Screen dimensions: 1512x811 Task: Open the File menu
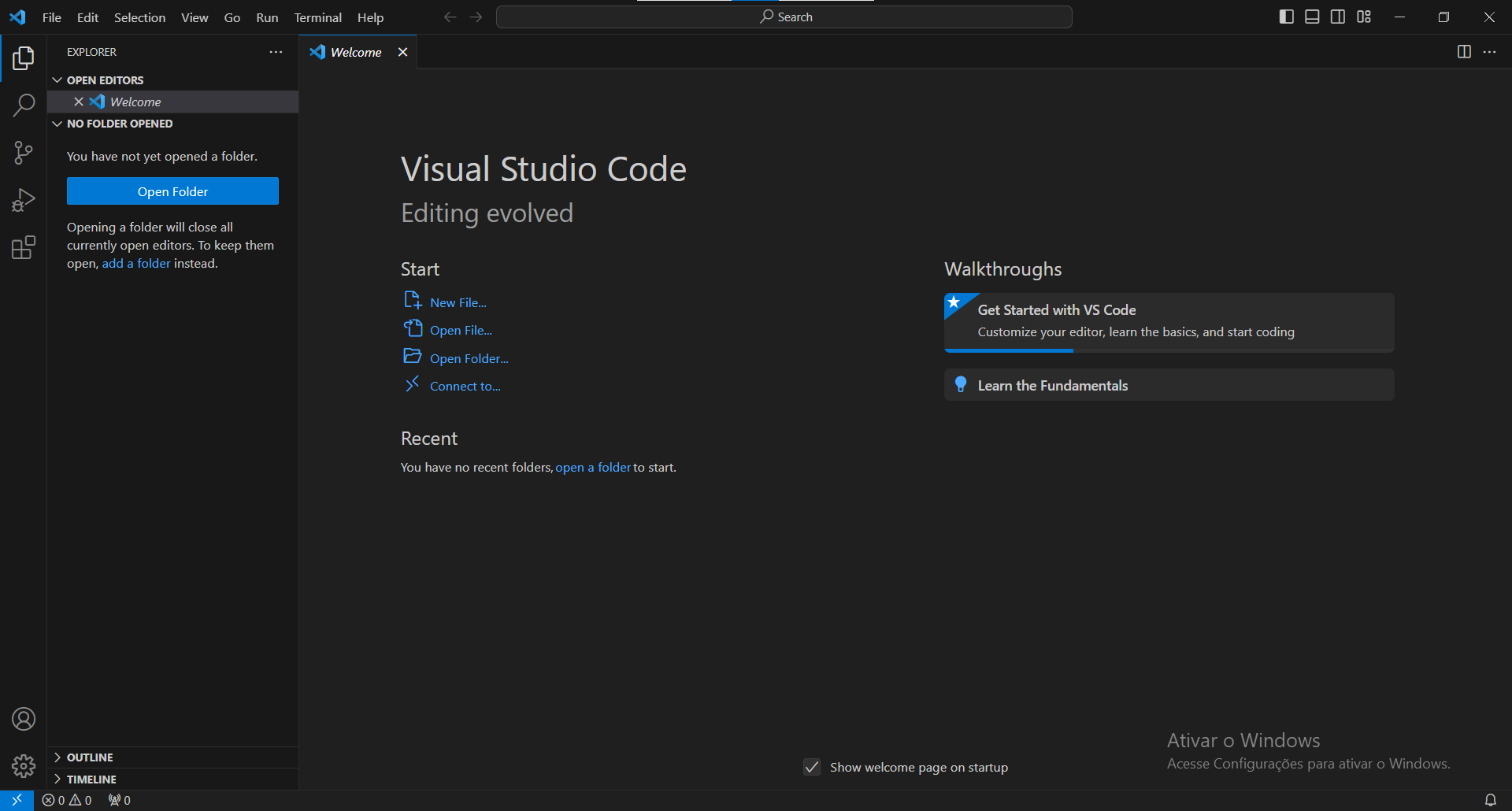(51, 17)
